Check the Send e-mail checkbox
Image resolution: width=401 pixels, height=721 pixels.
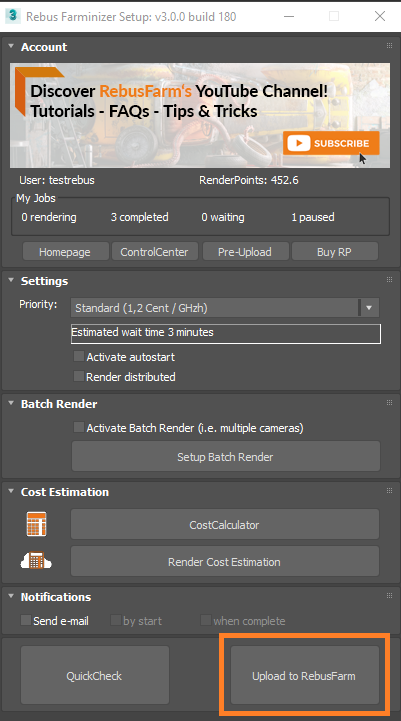coord(26,620)
